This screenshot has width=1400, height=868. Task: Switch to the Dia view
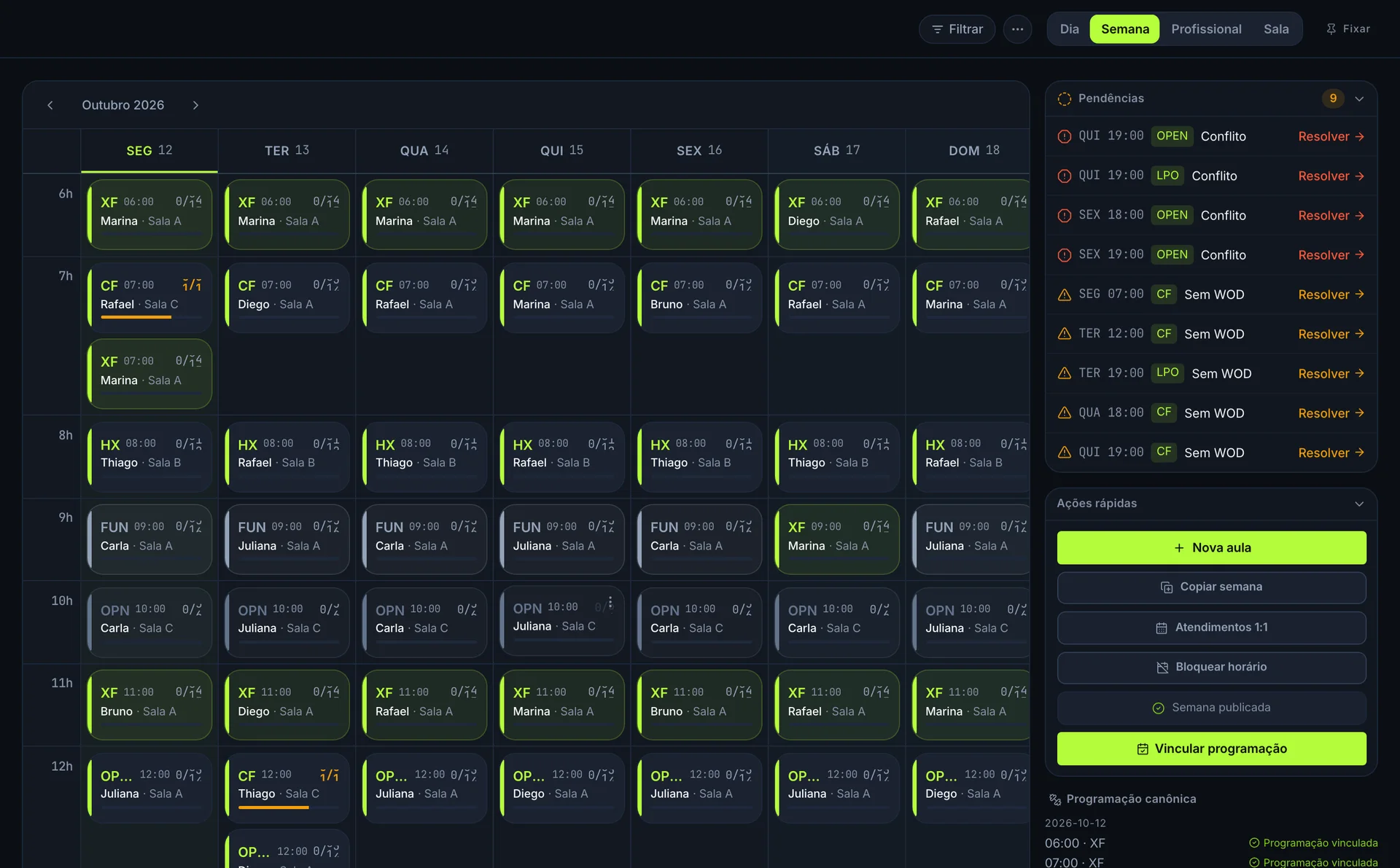(x=1069, y=29)
